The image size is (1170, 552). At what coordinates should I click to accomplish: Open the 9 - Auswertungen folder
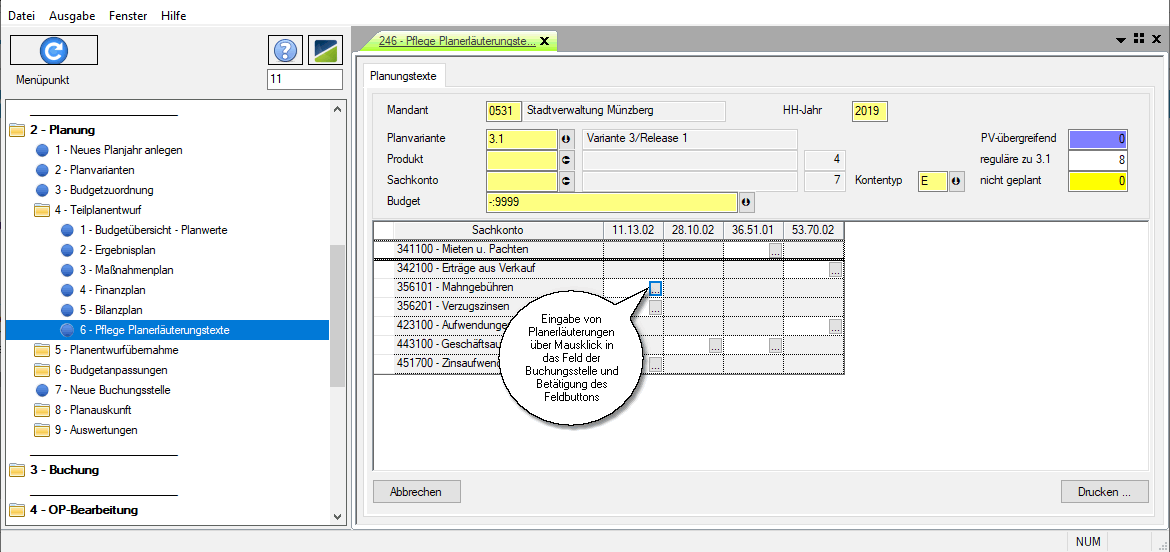coord(42,430)
